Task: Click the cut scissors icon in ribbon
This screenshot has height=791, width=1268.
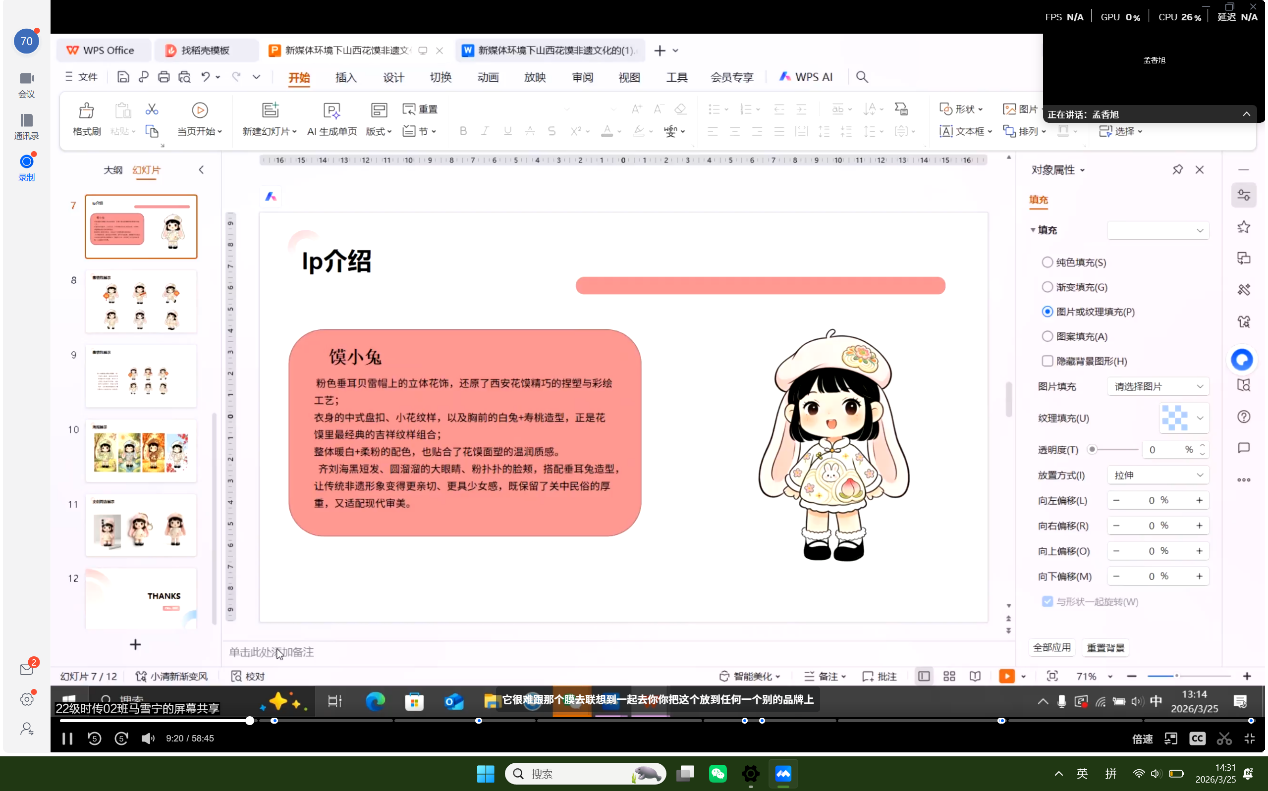Action: [x=152, y=109]
